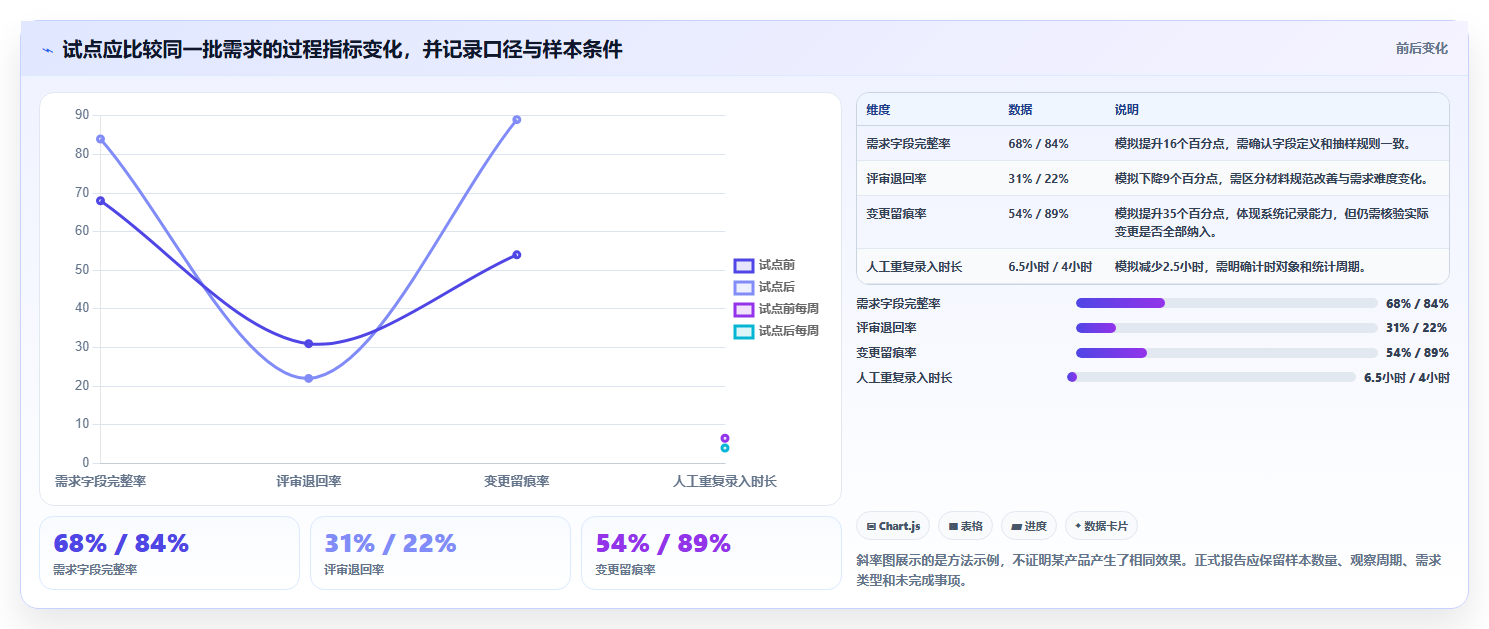Click the 试点前 point at 评审退回率 (31)

point(308,344)
